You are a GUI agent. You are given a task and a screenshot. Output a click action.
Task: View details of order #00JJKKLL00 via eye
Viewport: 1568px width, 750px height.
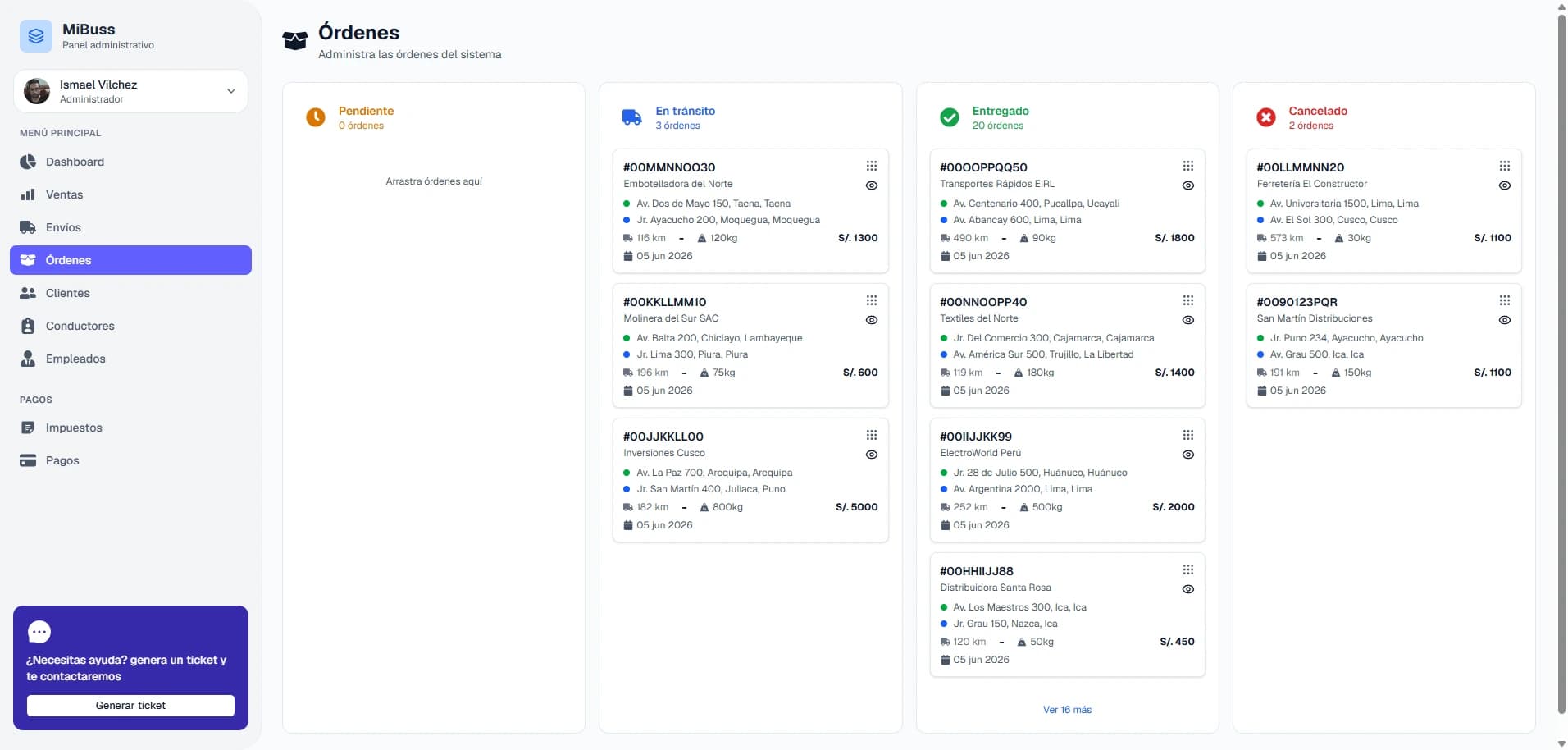(872, 455)
